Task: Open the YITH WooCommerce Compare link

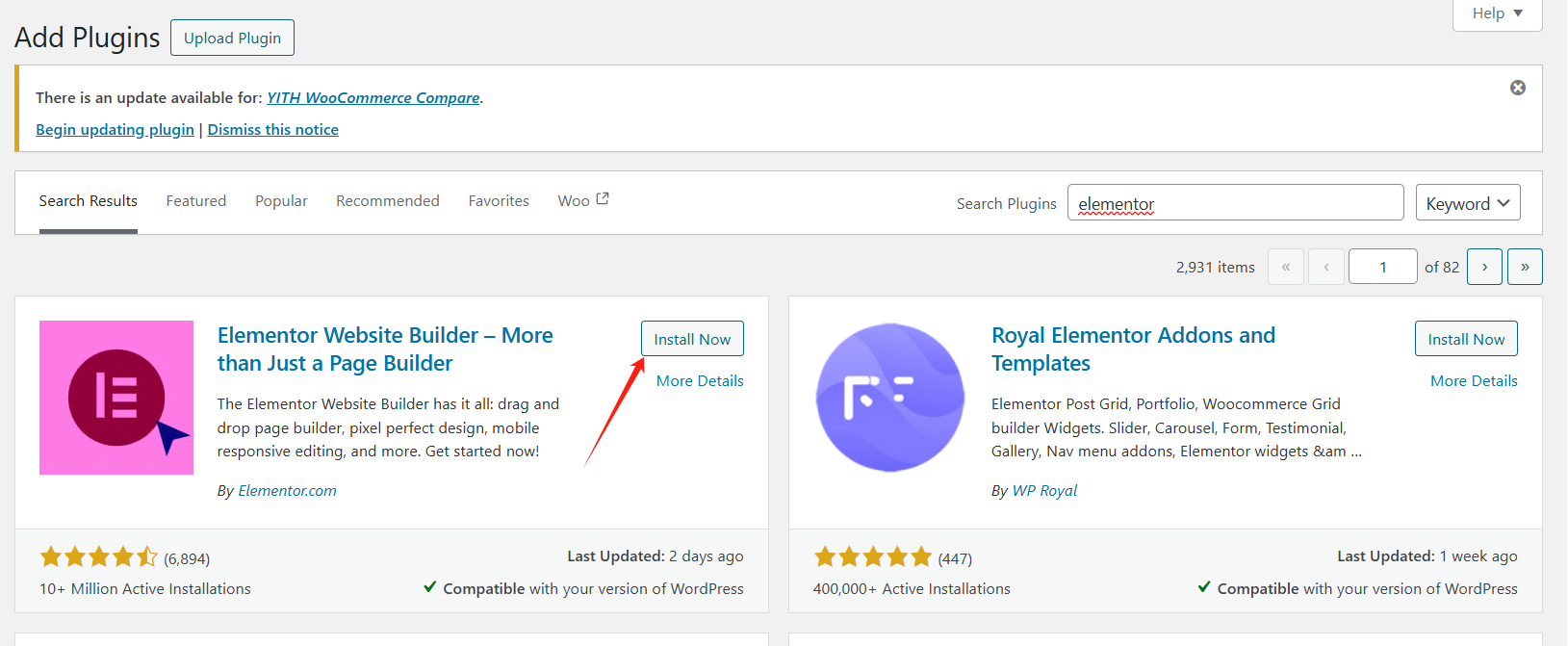Action: click(x=373, y=97)
